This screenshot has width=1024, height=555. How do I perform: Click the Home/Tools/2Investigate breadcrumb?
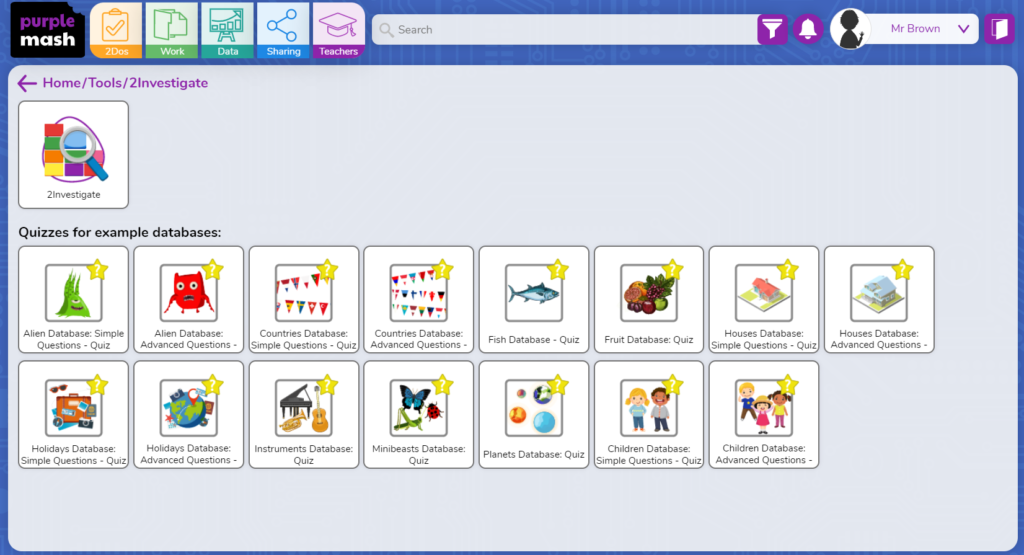pyautogui.click(x=125, y=83)
